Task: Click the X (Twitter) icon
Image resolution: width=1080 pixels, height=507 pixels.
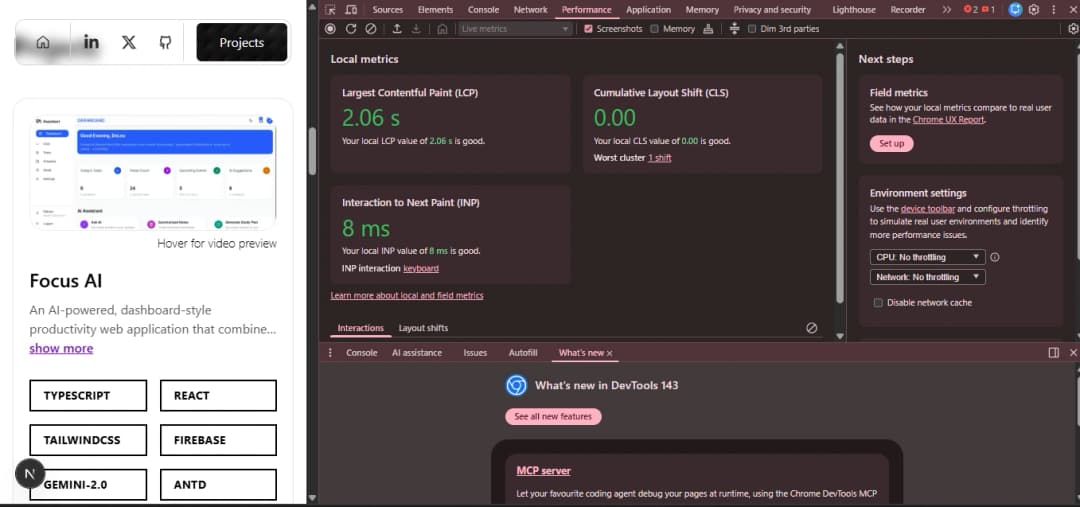Action: (129, 42)
